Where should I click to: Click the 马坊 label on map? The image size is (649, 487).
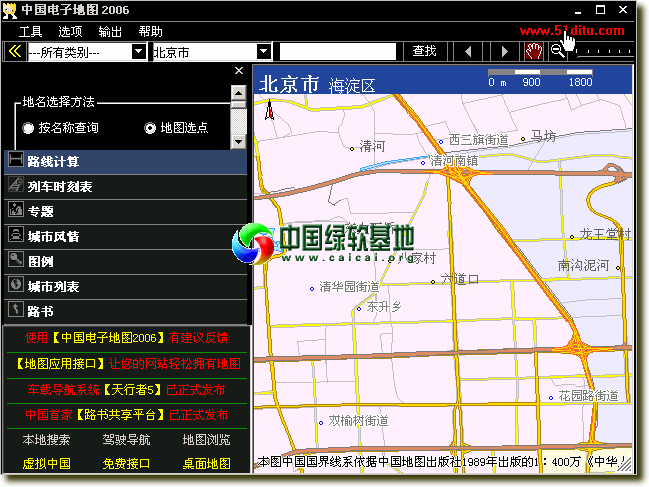(x=543, y=136)
